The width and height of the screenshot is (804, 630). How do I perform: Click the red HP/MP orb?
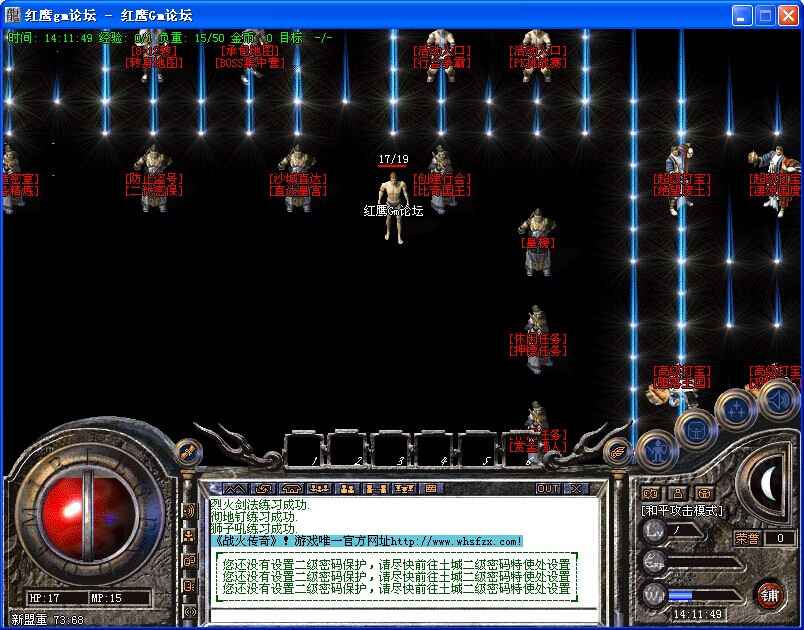point(88,518)
